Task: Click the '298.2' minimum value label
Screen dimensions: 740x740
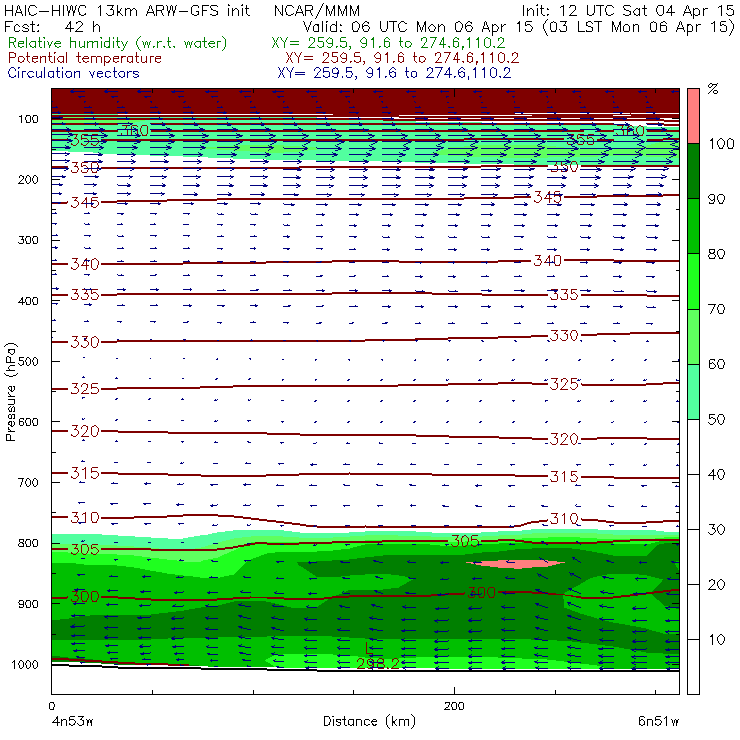Action: pos(378,664)
